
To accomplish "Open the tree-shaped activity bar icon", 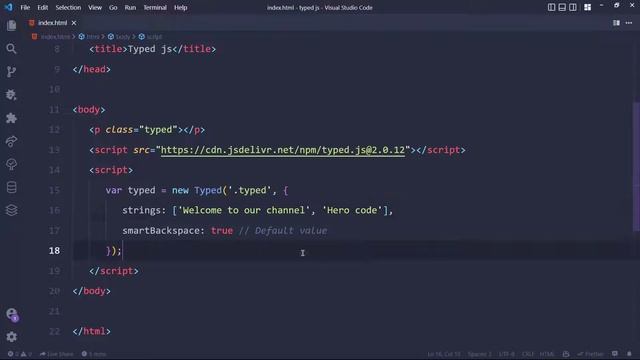I will (x=11, y=164).
